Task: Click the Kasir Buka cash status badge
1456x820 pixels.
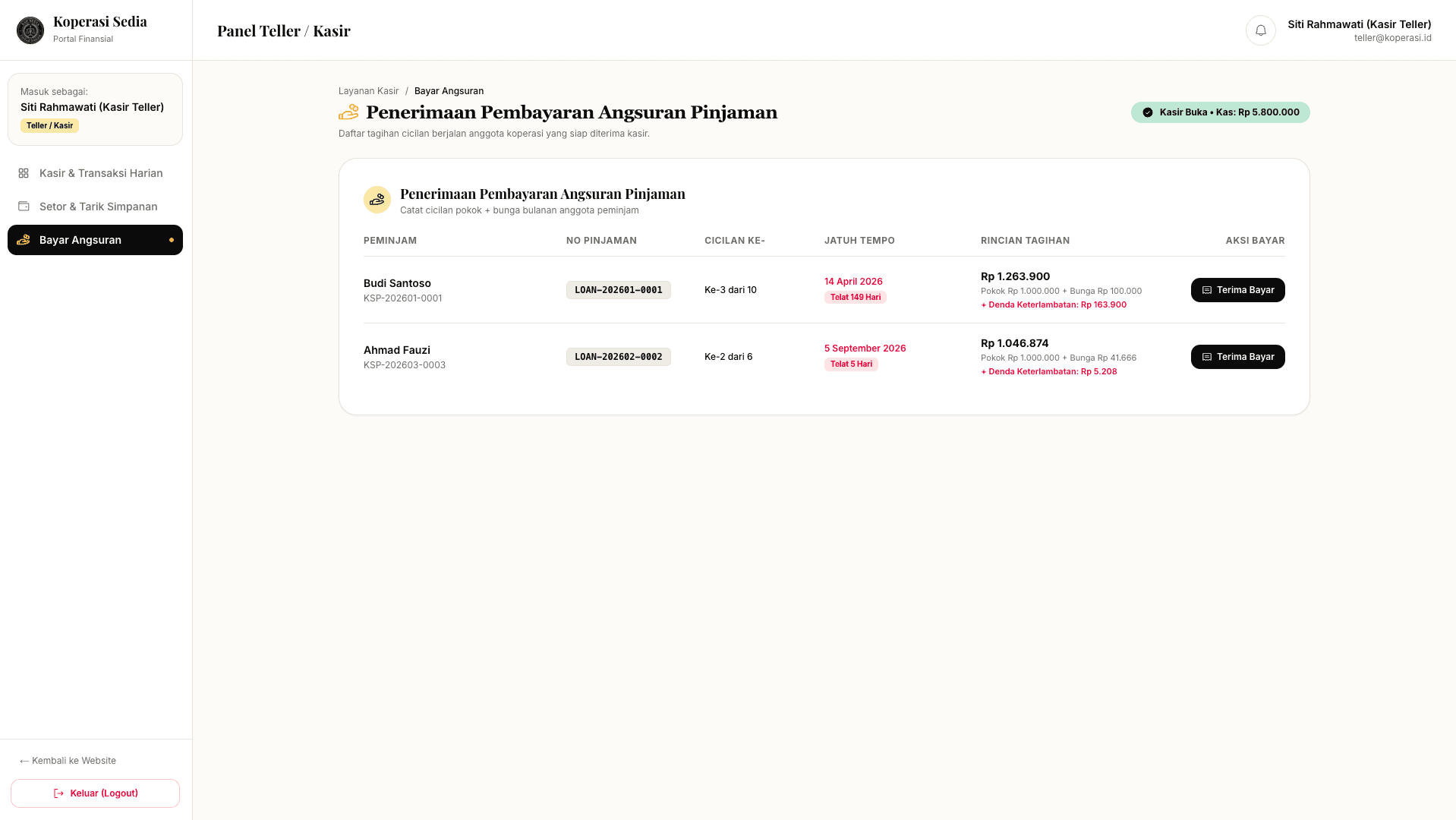Action: click(x=1220, y=112)
